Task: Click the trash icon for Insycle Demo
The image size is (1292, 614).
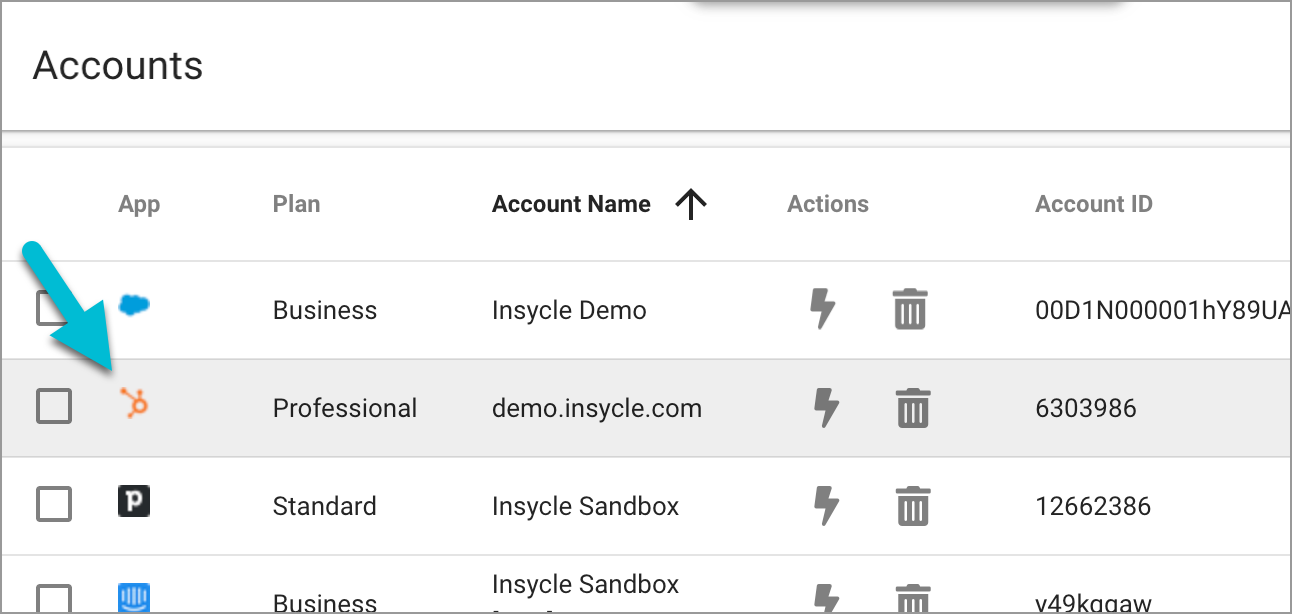Action: click(910, 310)
